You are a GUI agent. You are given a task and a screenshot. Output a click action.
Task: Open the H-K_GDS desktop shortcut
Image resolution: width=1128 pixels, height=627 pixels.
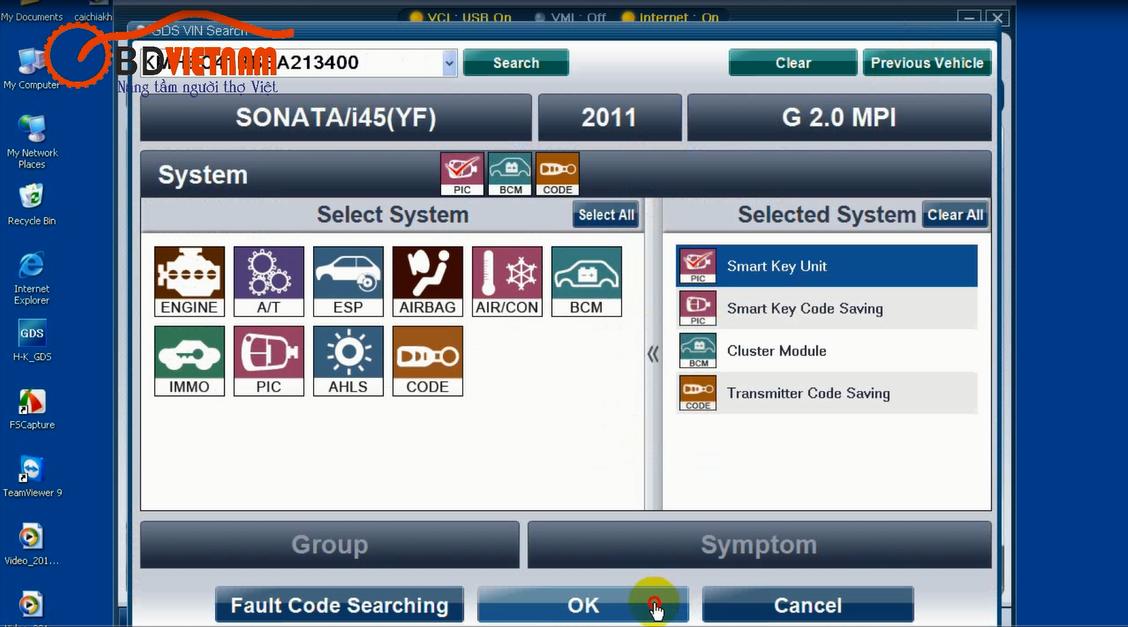pos(32,340)
